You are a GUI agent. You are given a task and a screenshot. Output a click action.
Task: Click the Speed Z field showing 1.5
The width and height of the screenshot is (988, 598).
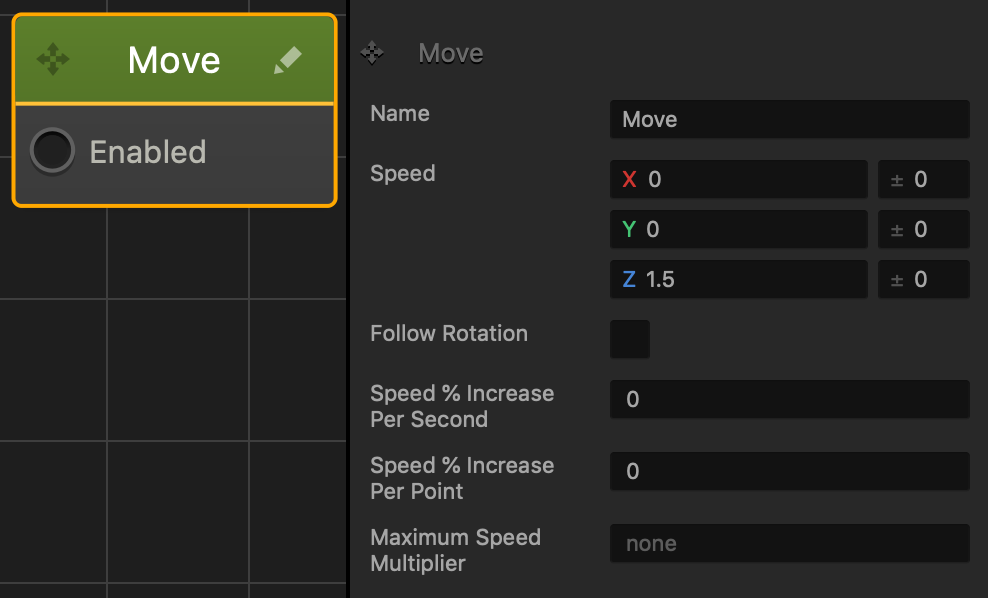coord(738,279)
